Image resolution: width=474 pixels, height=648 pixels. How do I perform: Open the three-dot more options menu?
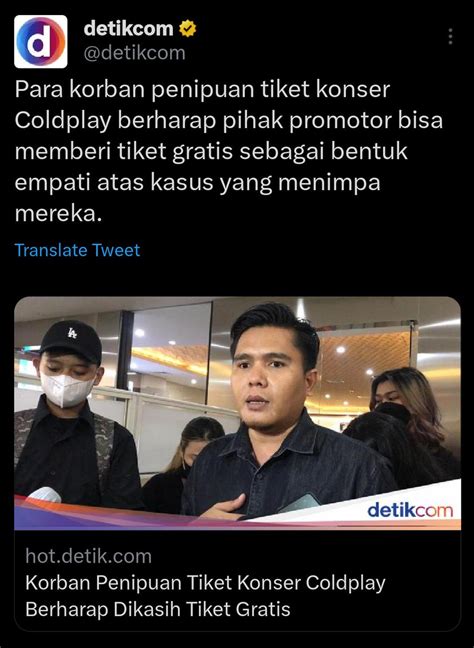coord(450,36)
